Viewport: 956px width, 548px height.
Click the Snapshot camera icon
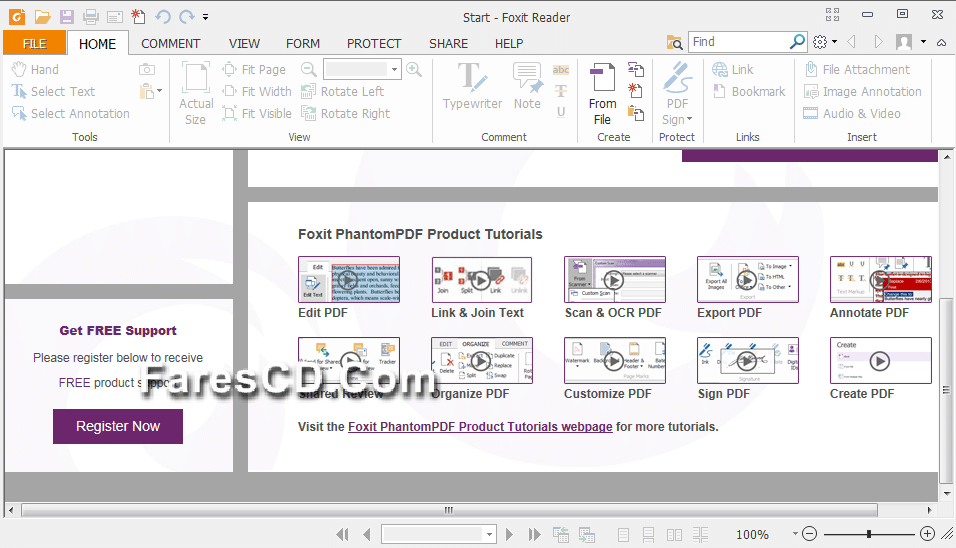click(x=147, y=69)
